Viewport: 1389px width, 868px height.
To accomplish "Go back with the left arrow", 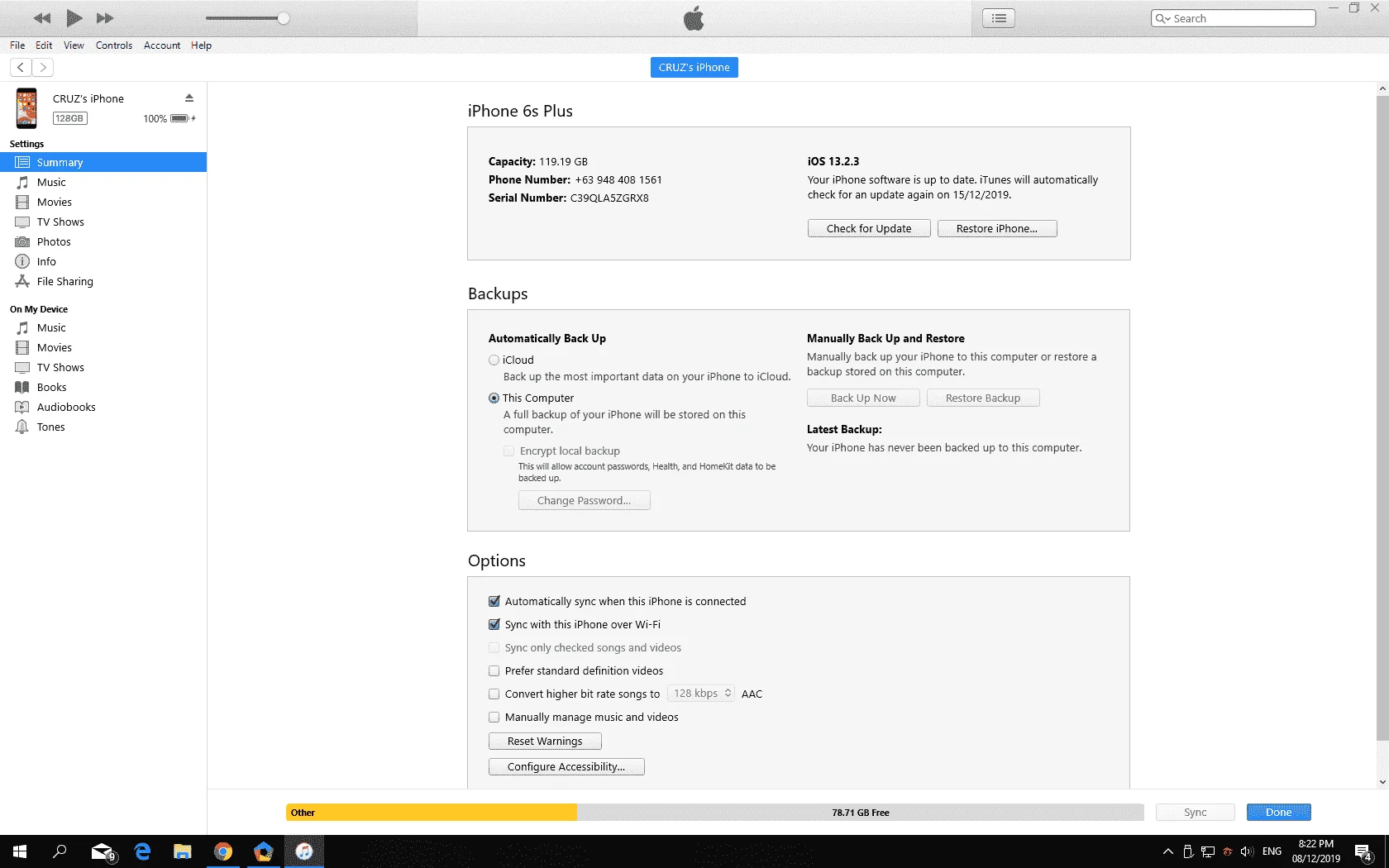I will coord(21,67).
